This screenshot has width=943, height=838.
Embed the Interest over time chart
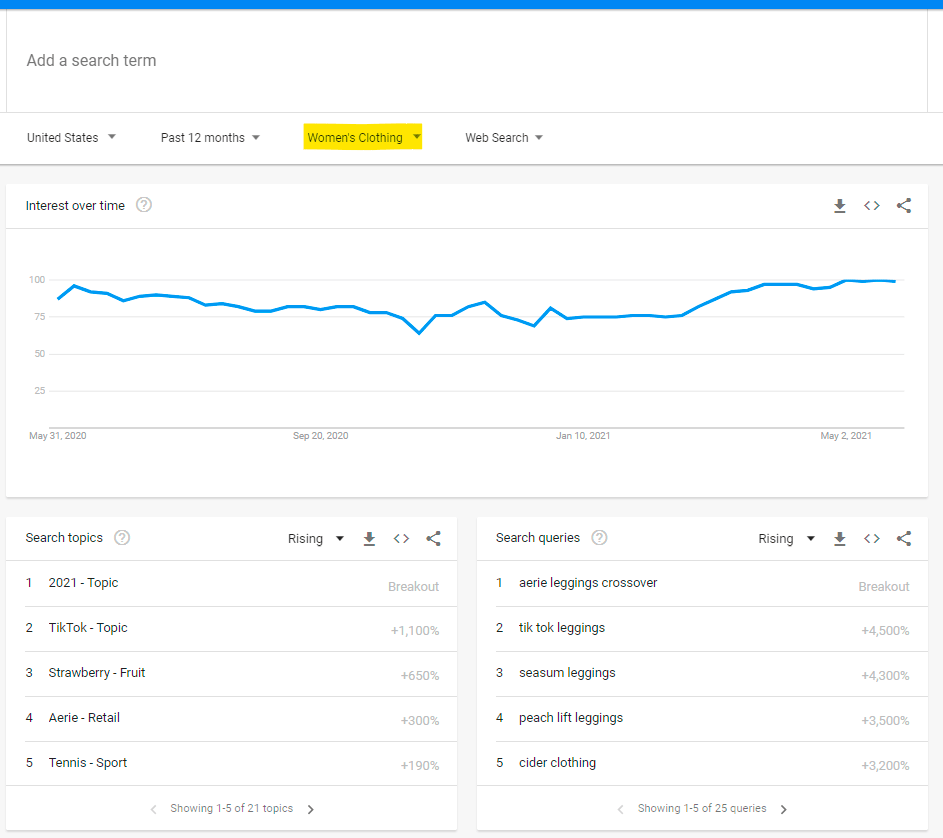[872, 206]
